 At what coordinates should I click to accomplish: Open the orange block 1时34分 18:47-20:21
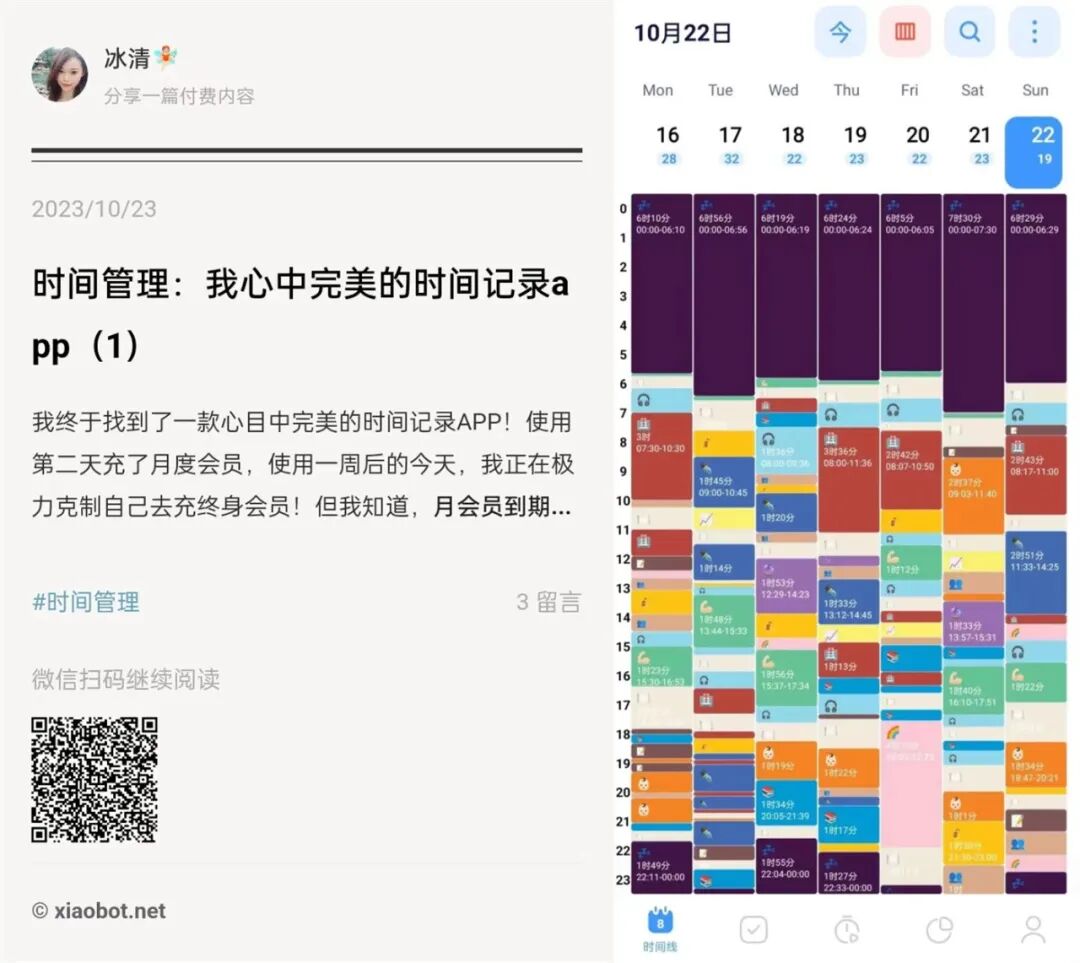[x=1035, y=765]
